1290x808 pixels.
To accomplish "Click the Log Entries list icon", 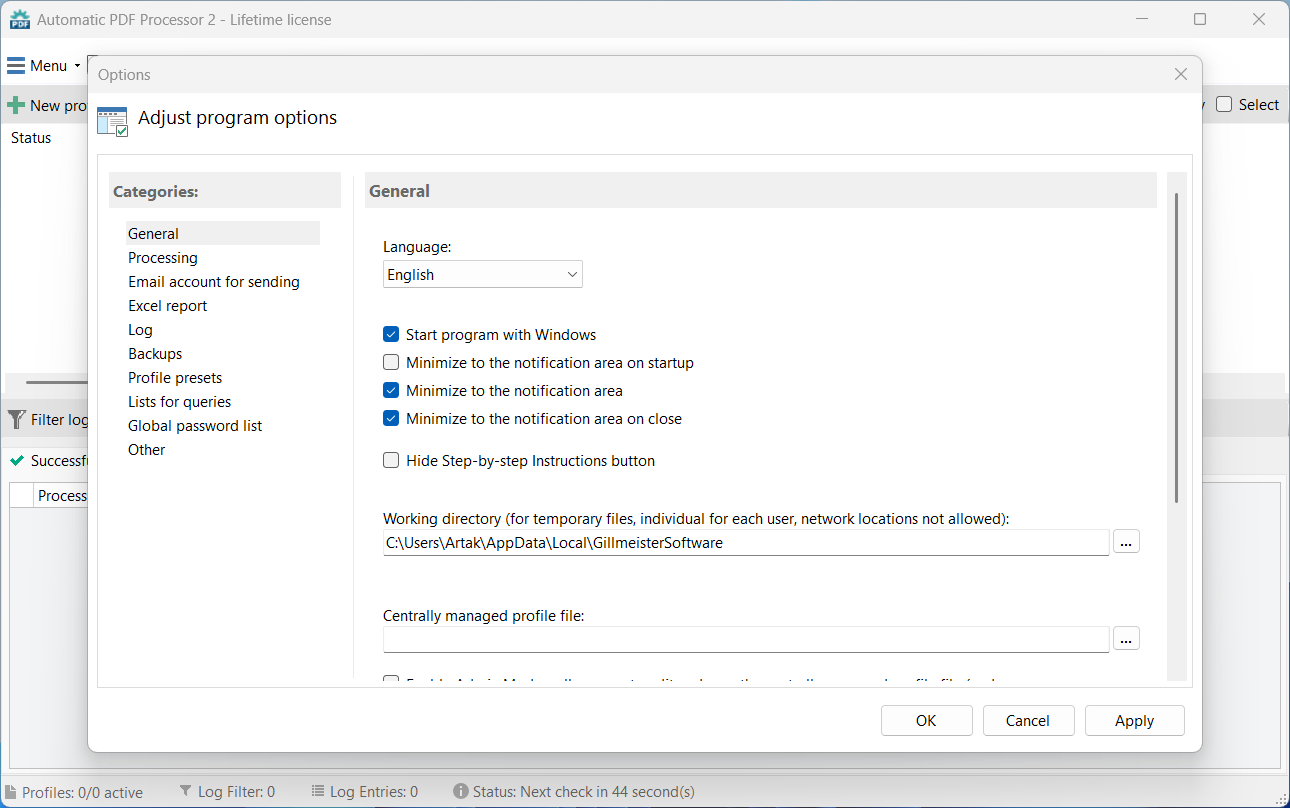I will click(x=318, y=792).
